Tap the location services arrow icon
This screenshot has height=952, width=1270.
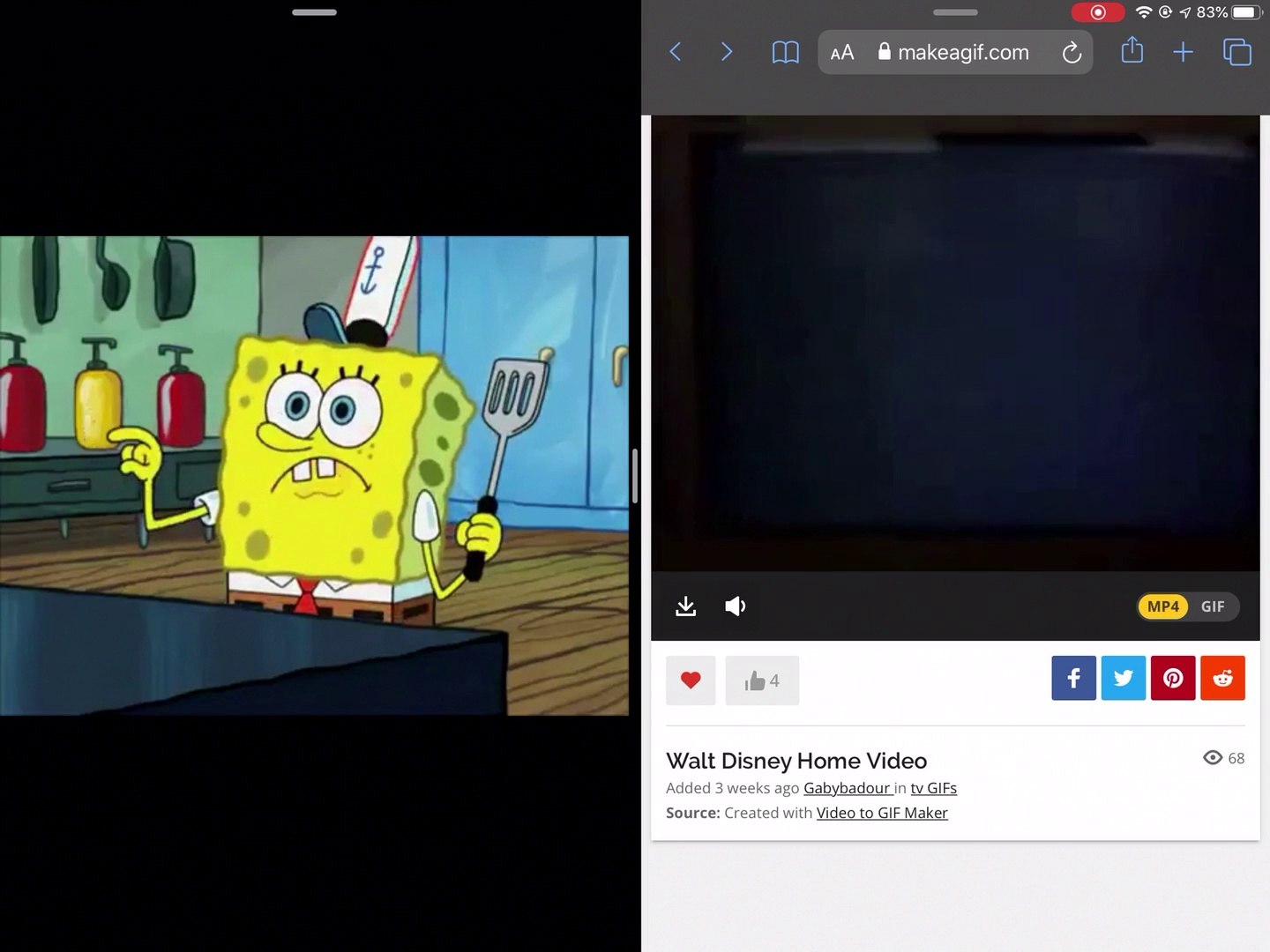(1185, 12)
